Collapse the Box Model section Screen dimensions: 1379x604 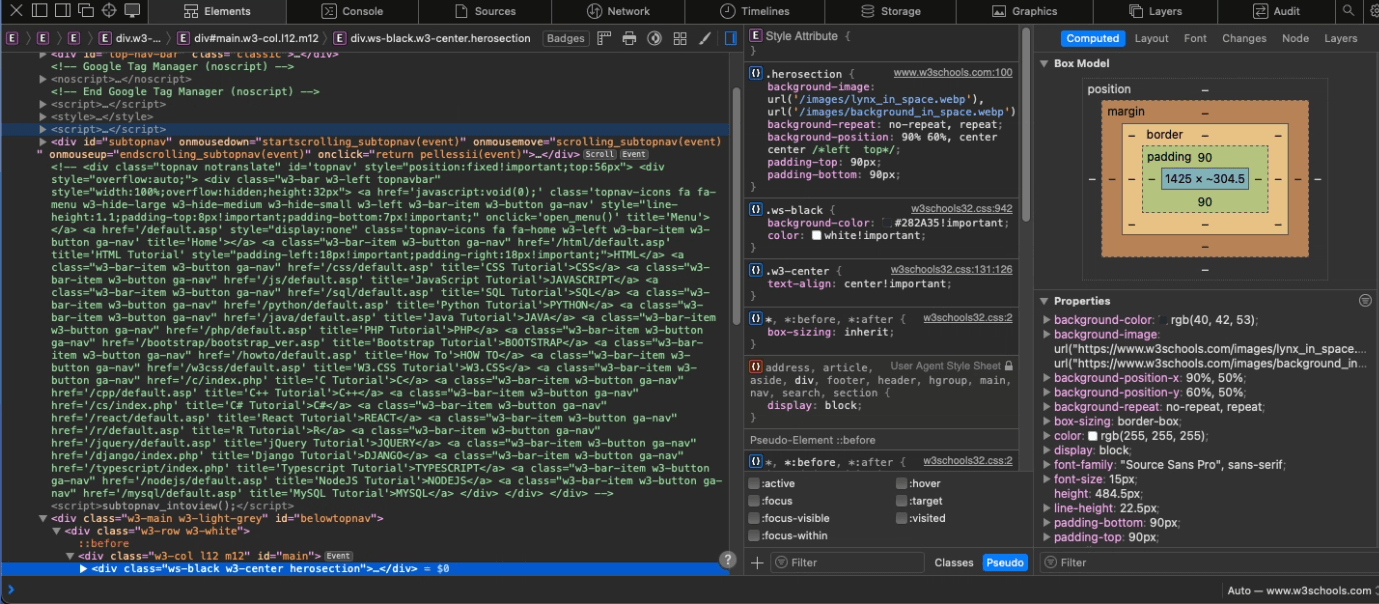tap(1044, 63)
